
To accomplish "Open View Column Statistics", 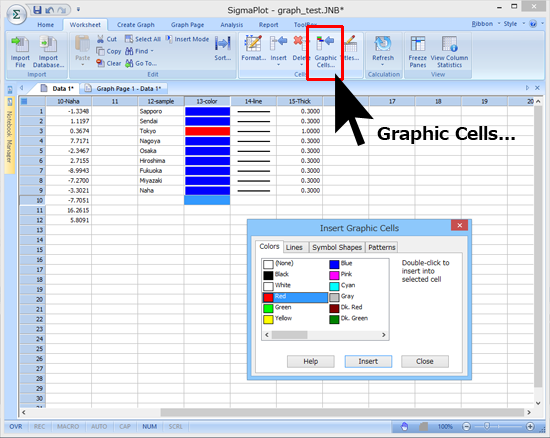I will pyautogui.click(x=449, y=52).
